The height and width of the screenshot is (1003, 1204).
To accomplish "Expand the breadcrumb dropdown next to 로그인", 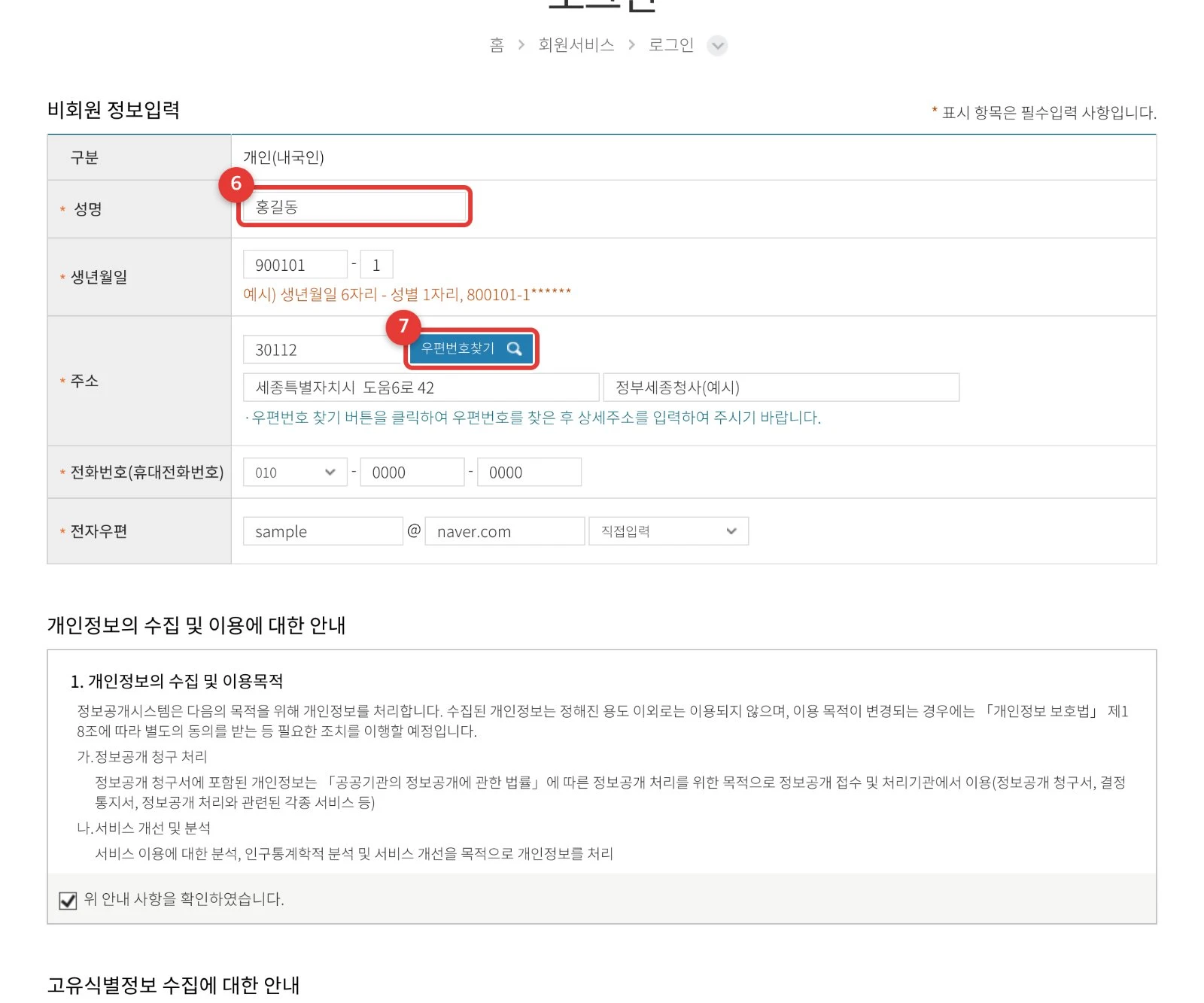I will (x=718, y=46).
